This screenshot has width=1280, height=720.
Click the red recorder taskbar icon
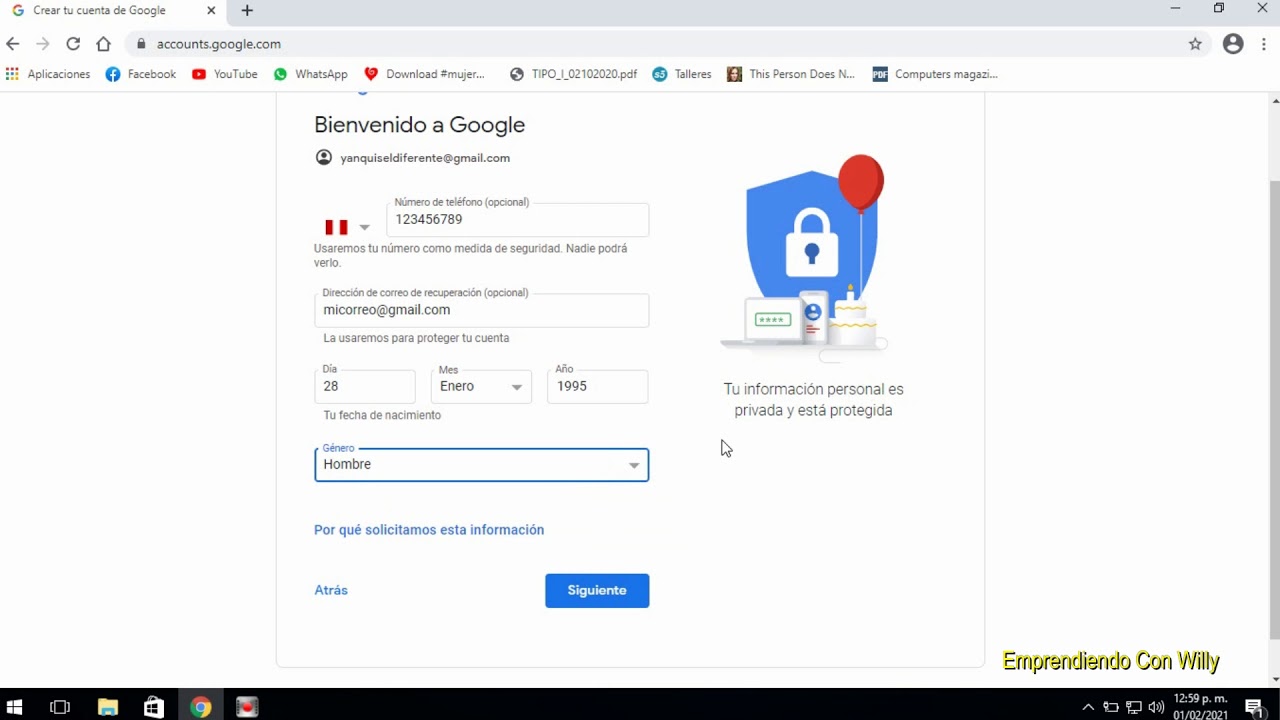point(247,707)
